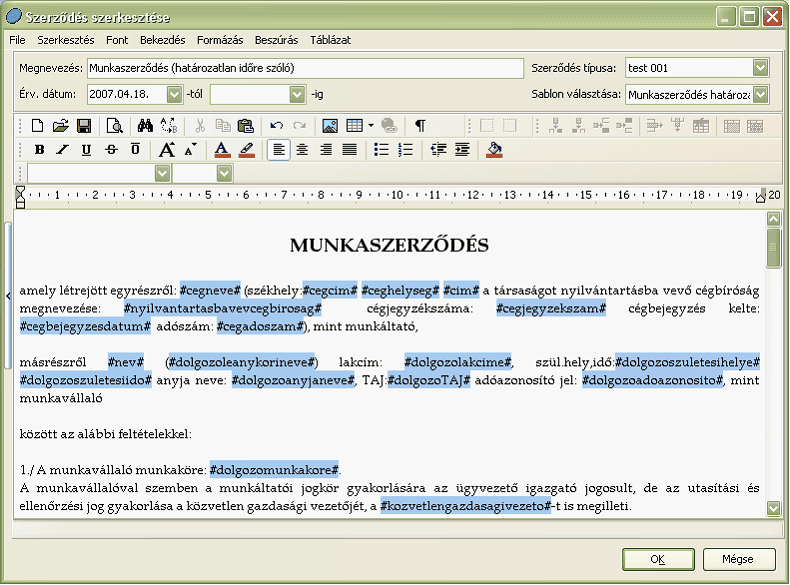This screenshot has width=790, height=585.
Task: Pick the text highlight color pen
Action: [x=246, y=150]
